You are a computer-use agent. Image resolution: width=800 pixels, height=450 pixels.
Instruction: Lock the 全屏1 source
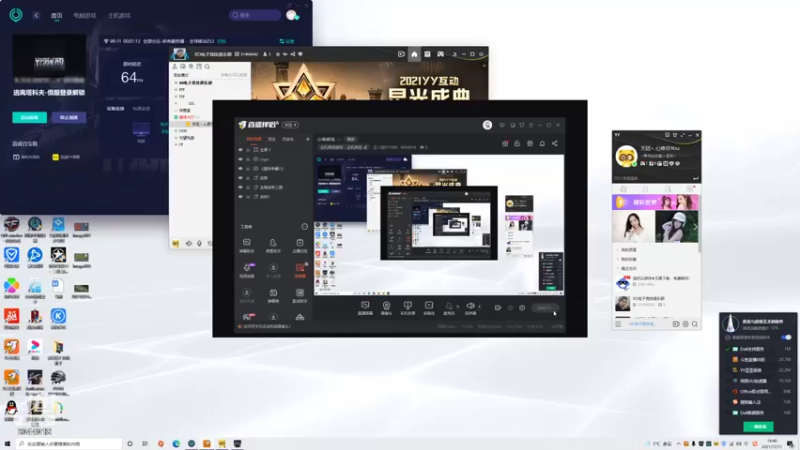tap(248, 150)
